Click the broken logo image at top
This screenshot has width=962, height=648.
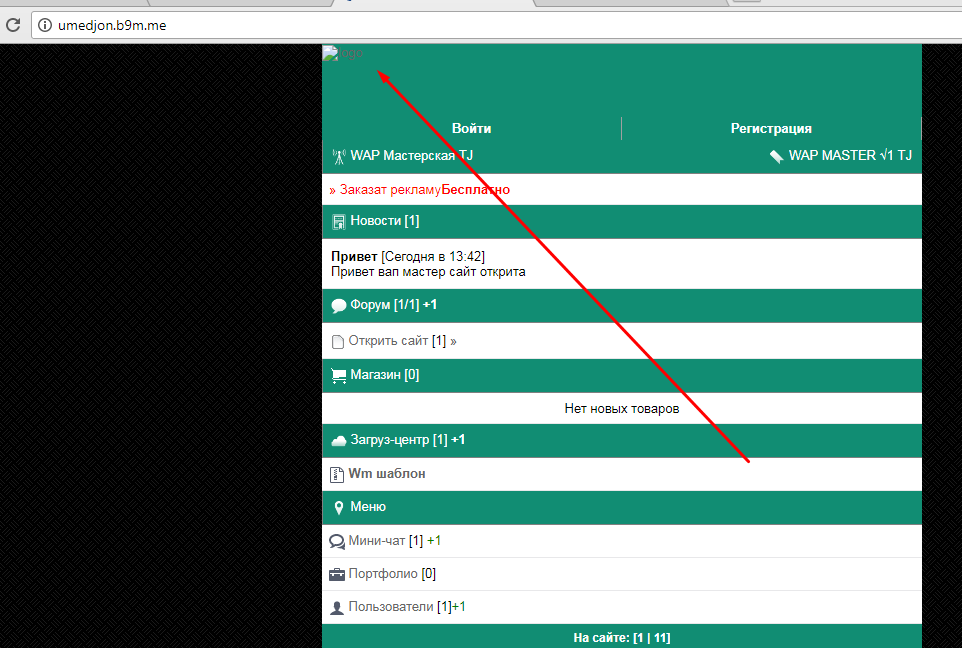pyautogui.click(x=342, y=54)
